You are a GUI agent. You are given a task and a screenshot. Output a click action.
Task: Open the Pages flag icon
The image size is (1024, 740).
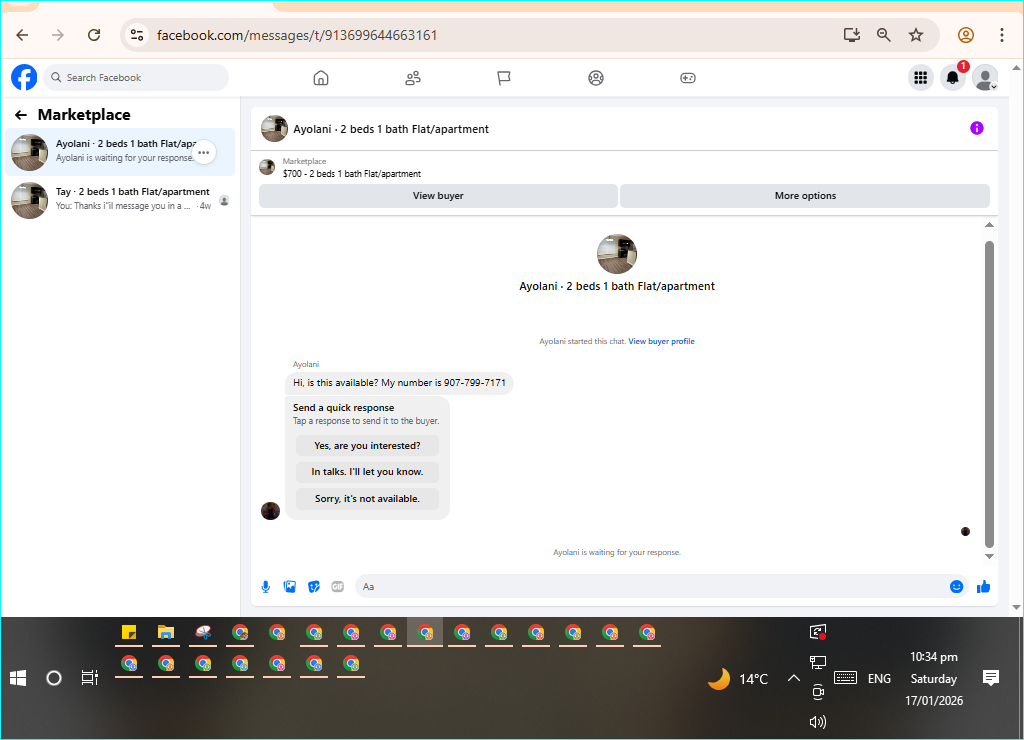tap(504, 78)
